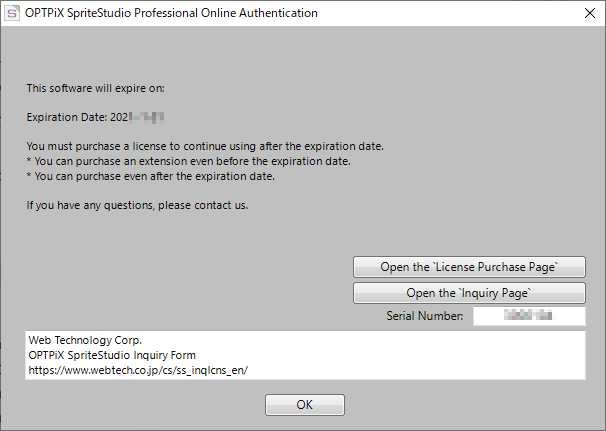Click the 'Web Technology Corp.' line
Viewport: 606px width, 431px height.
tap(85, 340)
